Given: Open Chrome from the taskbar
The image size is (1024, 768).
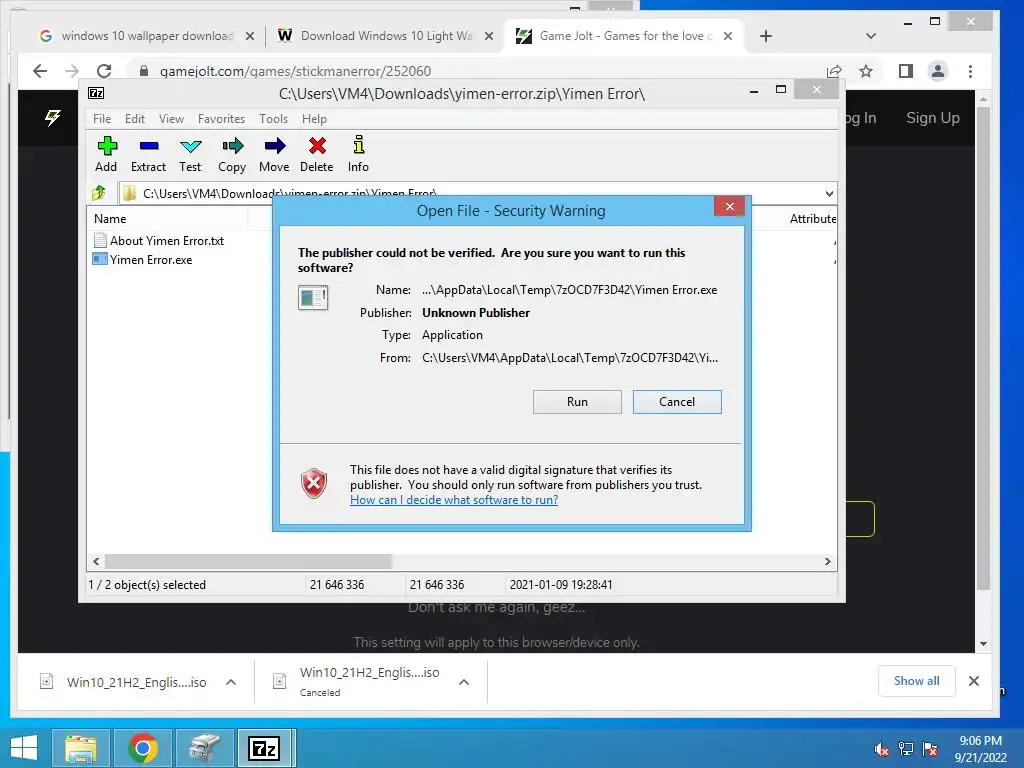Looking at the screenshot, I should click(x=143, y=748).
